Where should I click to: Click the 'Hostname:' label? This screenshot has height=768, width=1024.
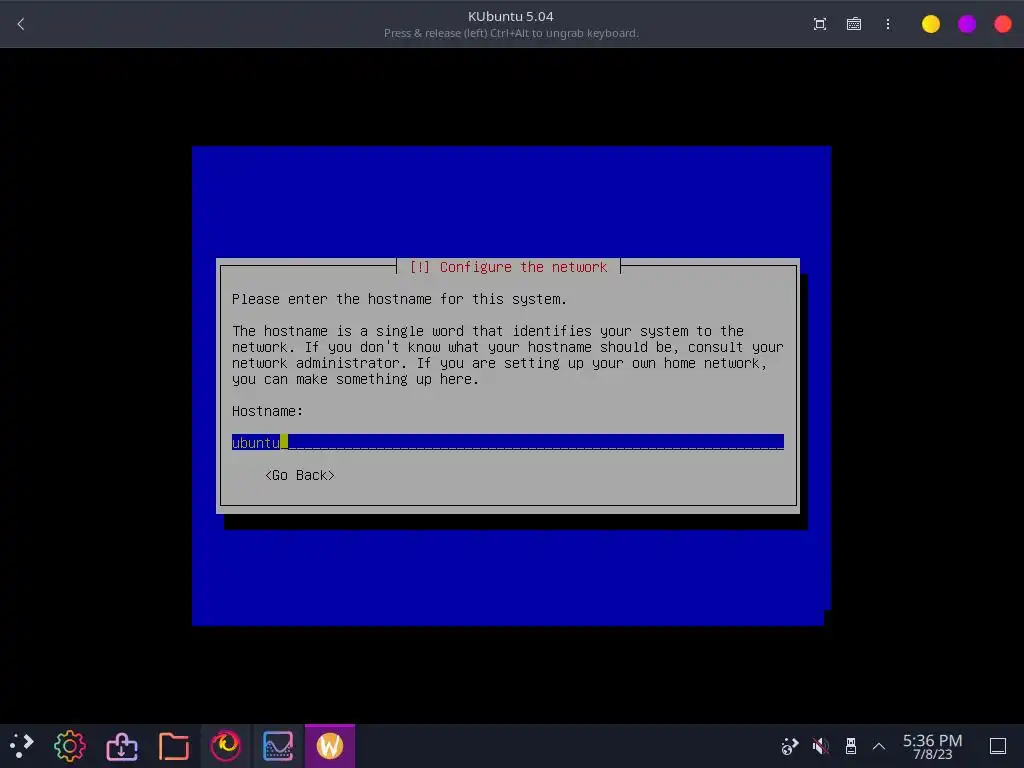[267, 411]
